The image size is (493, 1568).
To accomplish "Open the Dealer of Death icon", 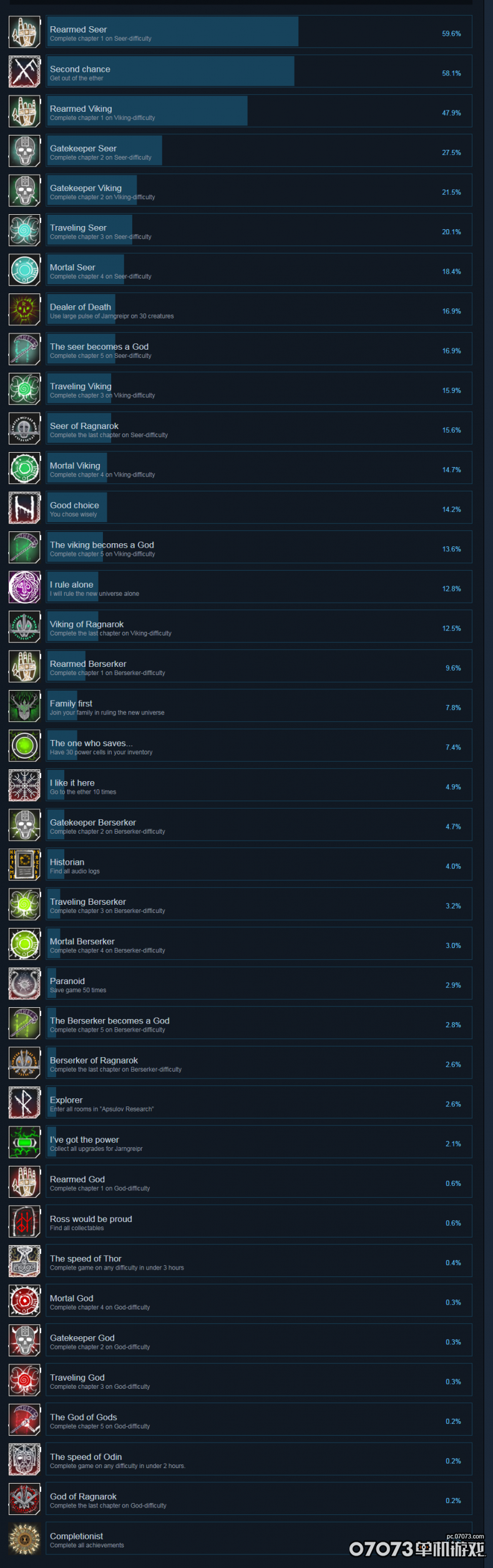I will coord(25,310).
